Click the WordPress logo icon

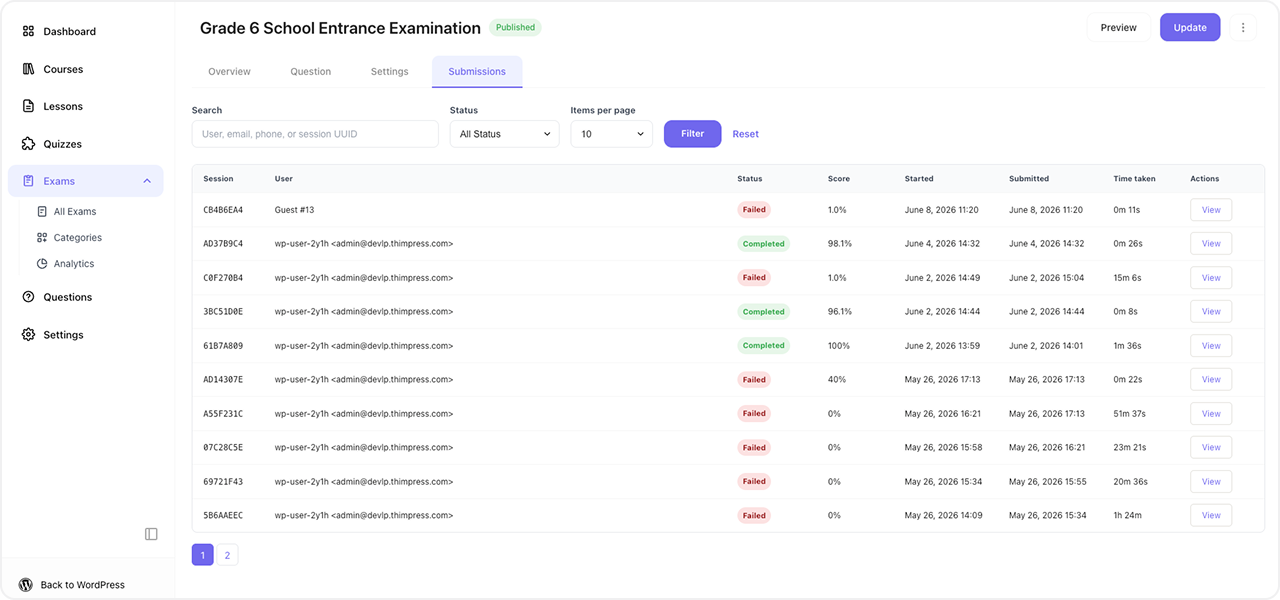pyautogui.click(x=26, y=585)
